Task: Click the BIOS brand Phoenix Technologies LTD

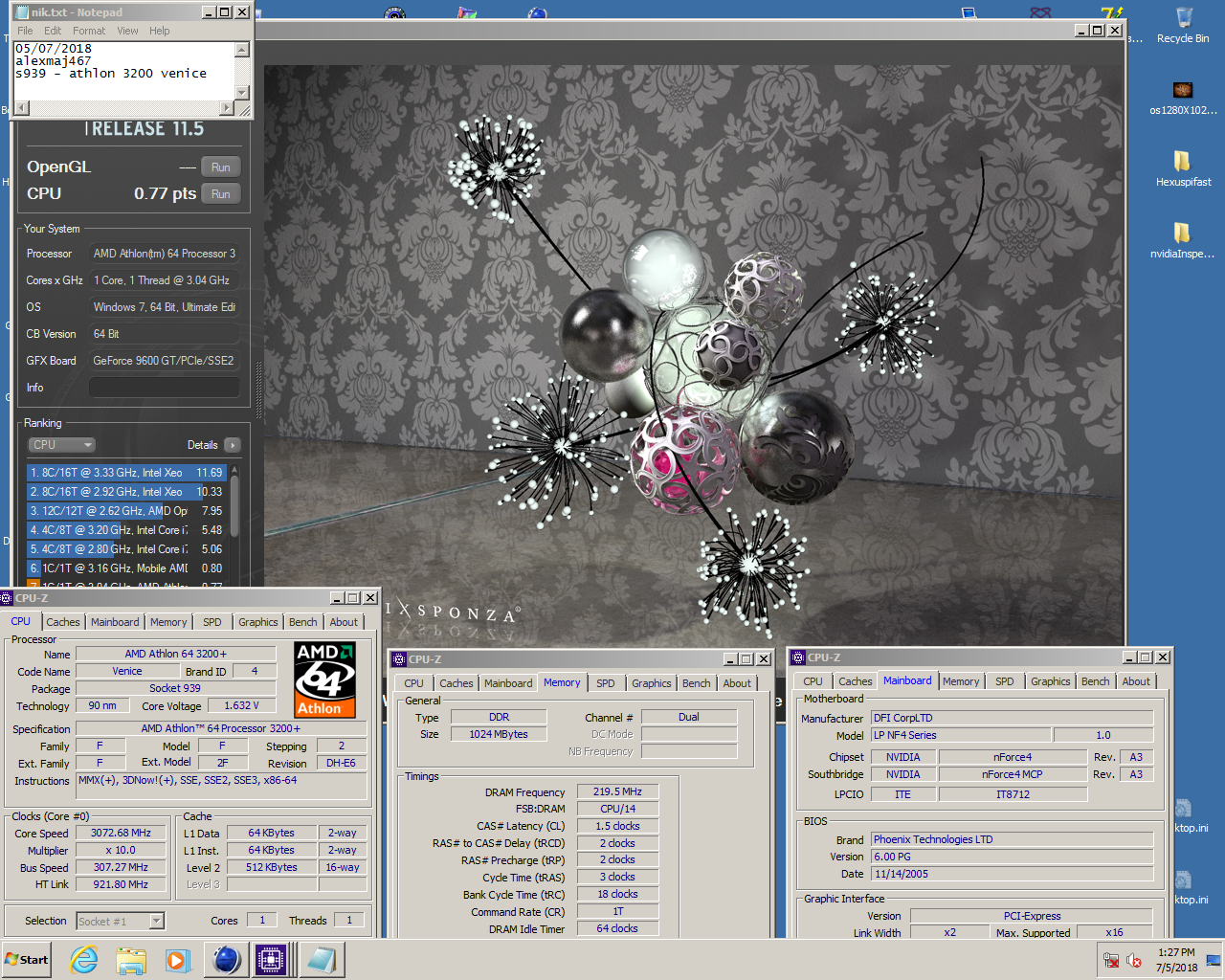Action: point(1012,839)
